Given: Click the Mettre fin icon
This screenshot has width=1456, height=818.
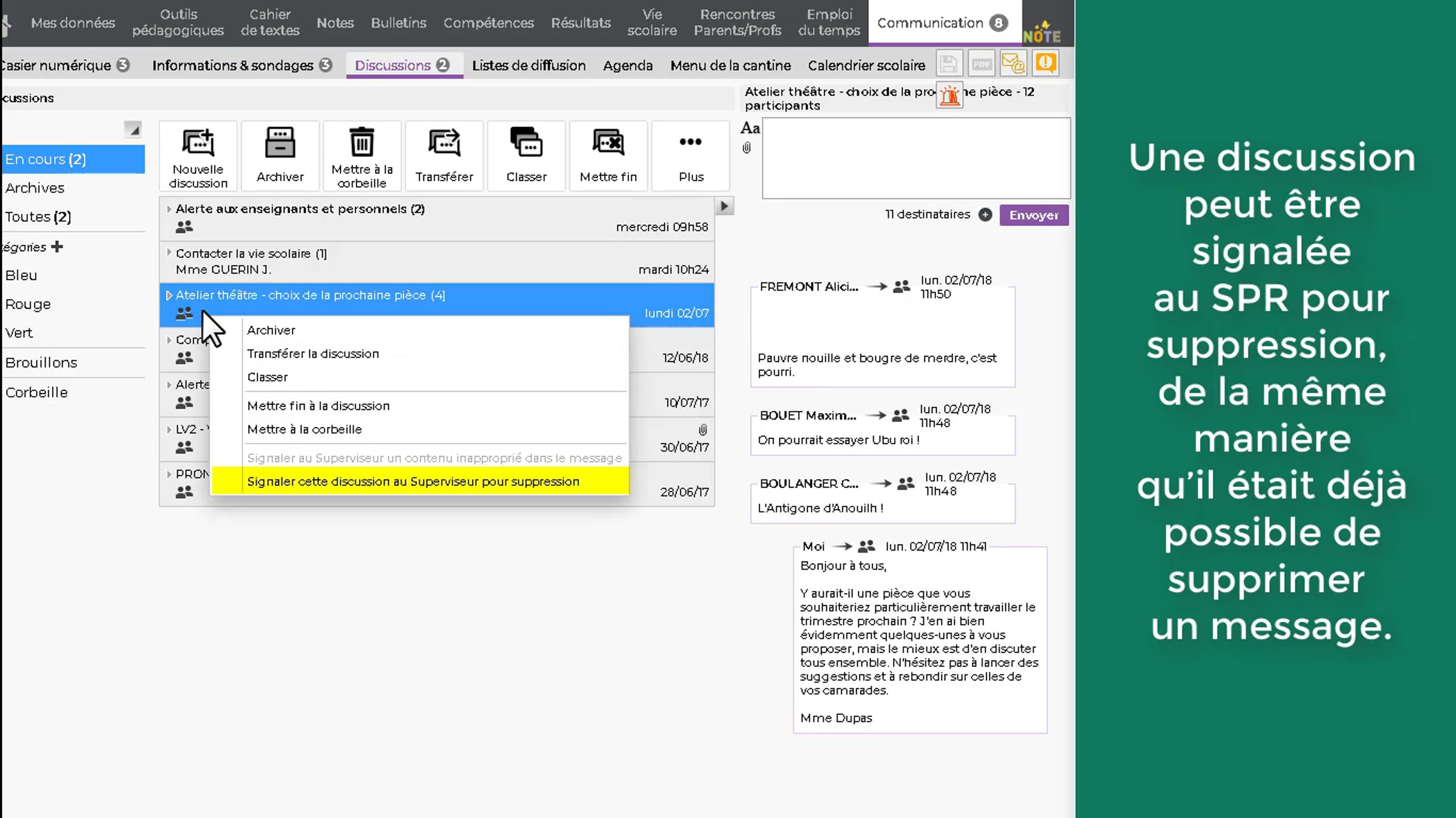Looking at the screenshot, I should click(x=608, y=143).
